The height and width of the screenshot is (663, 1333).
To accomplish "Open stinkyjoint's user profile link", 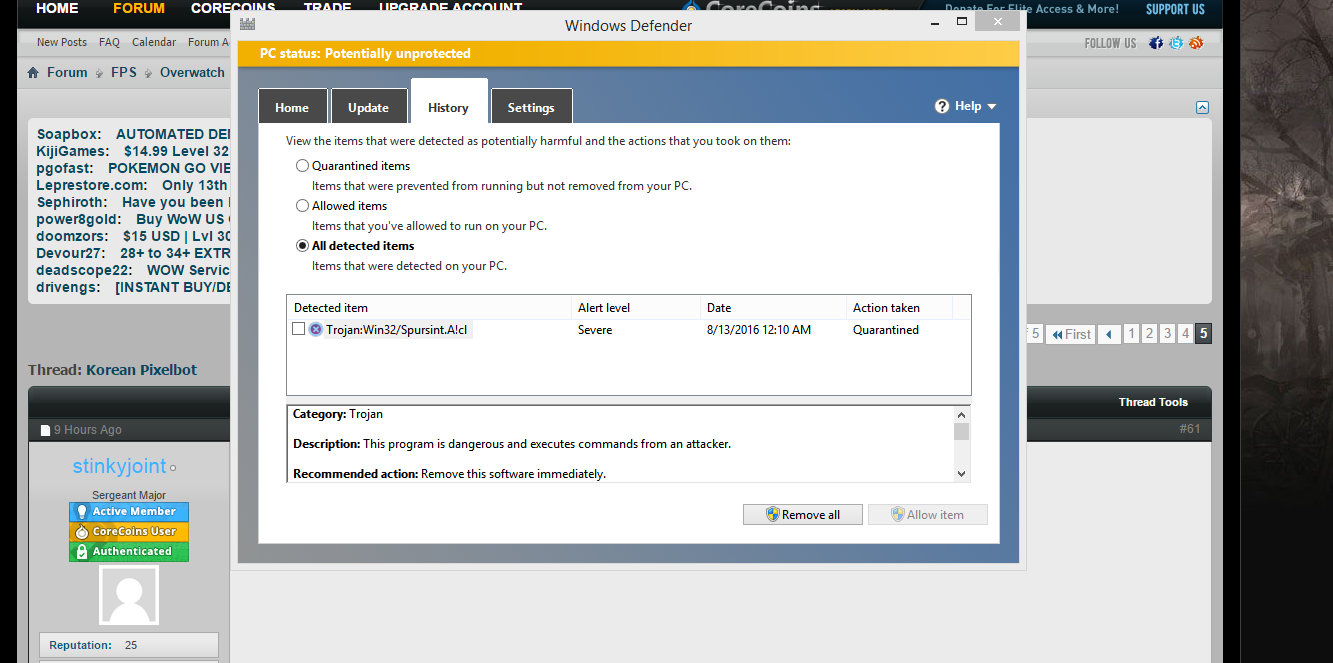I will 119,466.
